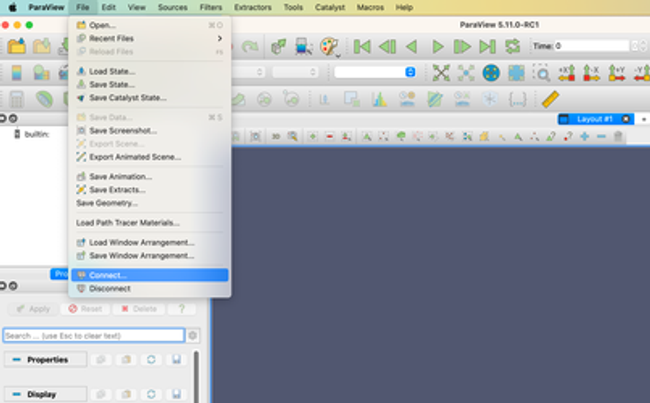The image size is (650, 403).
Task: Choose Disconnect menu entry
Action: tap(149, 289)
